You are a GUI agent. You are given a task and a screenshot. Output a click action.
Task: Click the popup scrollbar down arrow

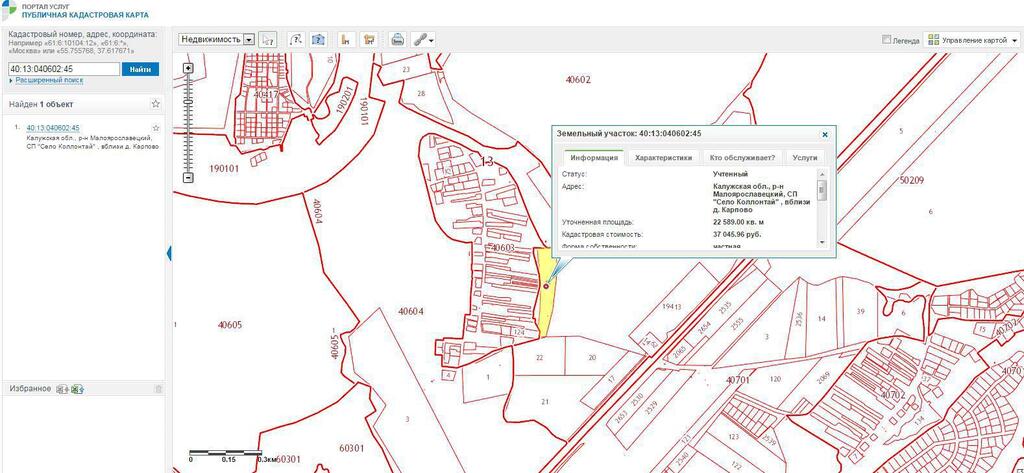click(x=822, y=242)
